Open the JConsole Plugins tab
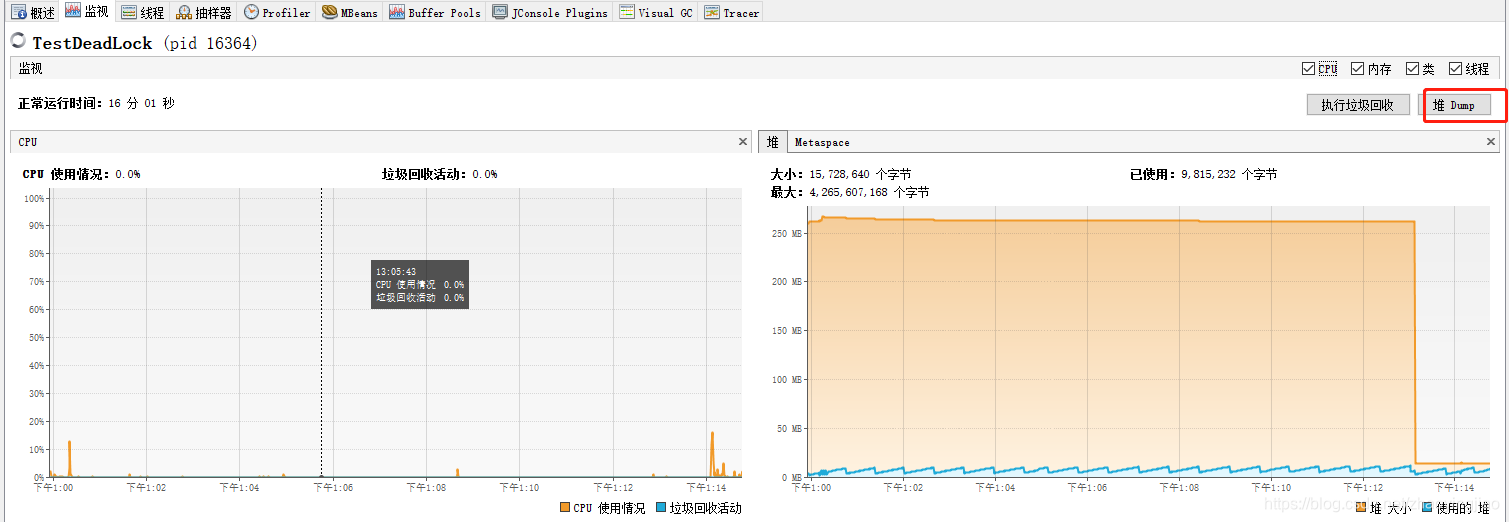This screenshot has width=1509, height=522. [x=550, y=13]
